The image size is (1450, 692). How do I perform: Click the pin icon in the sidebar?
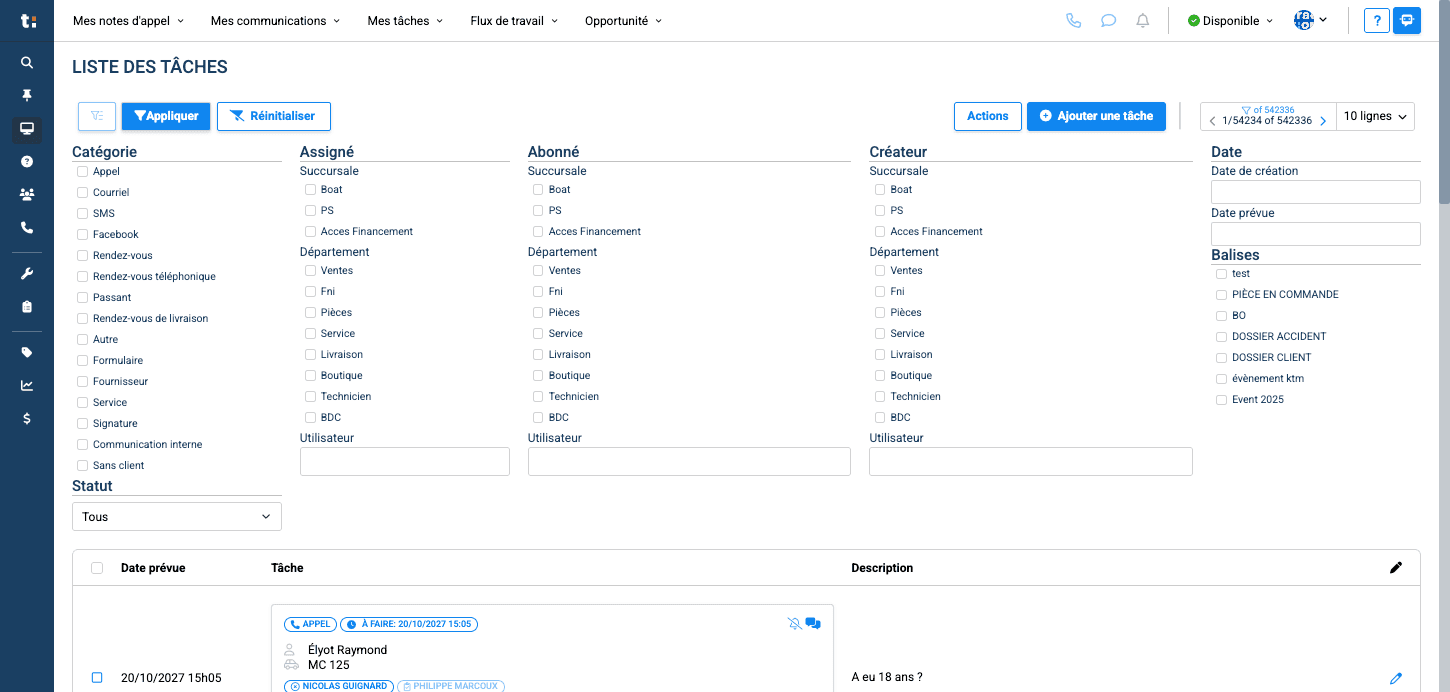27,95
